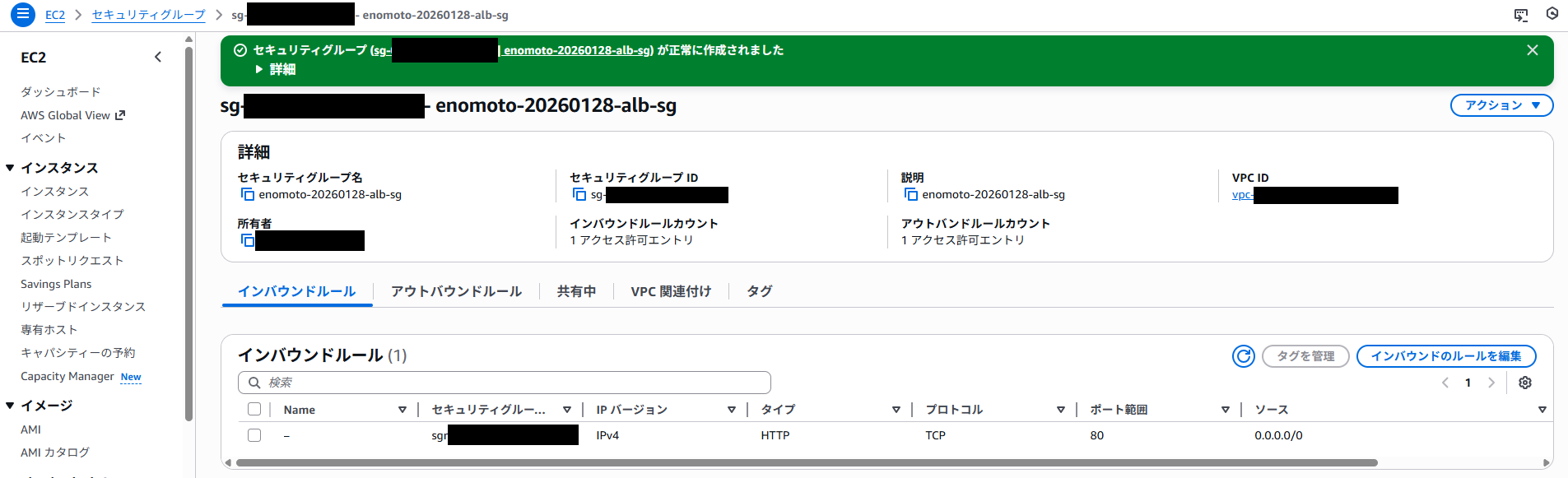Click the CloudShell icon in top bar

[1521, 15]
